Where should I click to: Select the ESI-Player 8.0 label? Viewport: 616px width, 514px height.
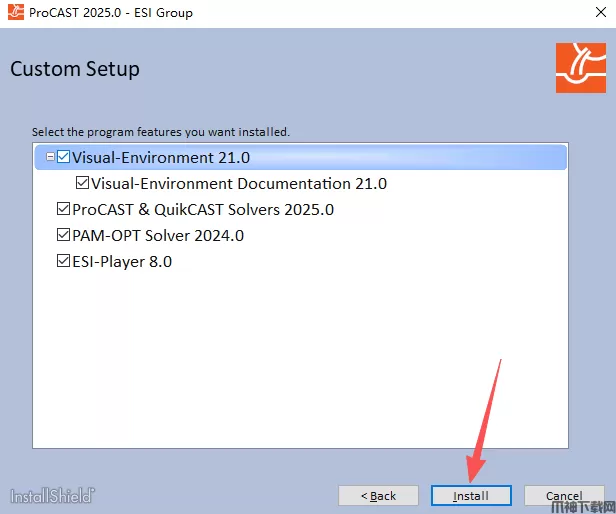122,262
